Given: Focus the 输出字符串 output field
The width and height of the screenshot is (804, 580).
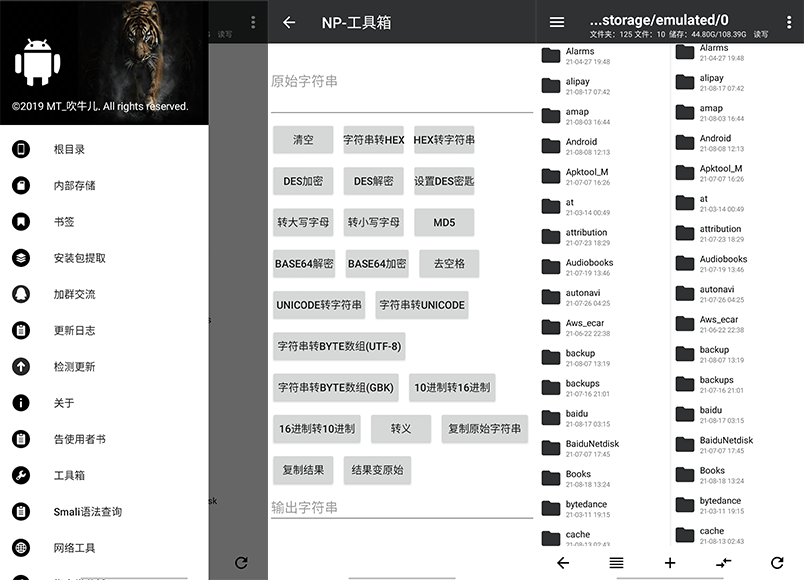Looking at the screenshot, I should (402, 508).
